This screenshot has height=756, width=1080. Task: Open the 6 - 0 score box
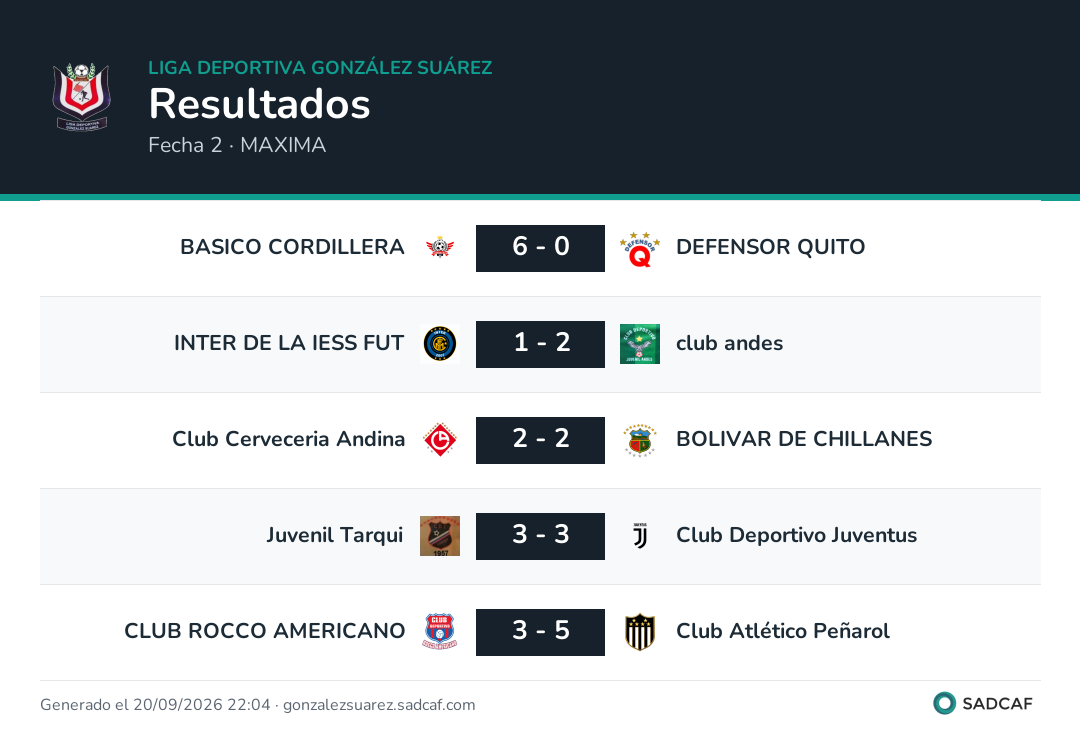(541, 248)
